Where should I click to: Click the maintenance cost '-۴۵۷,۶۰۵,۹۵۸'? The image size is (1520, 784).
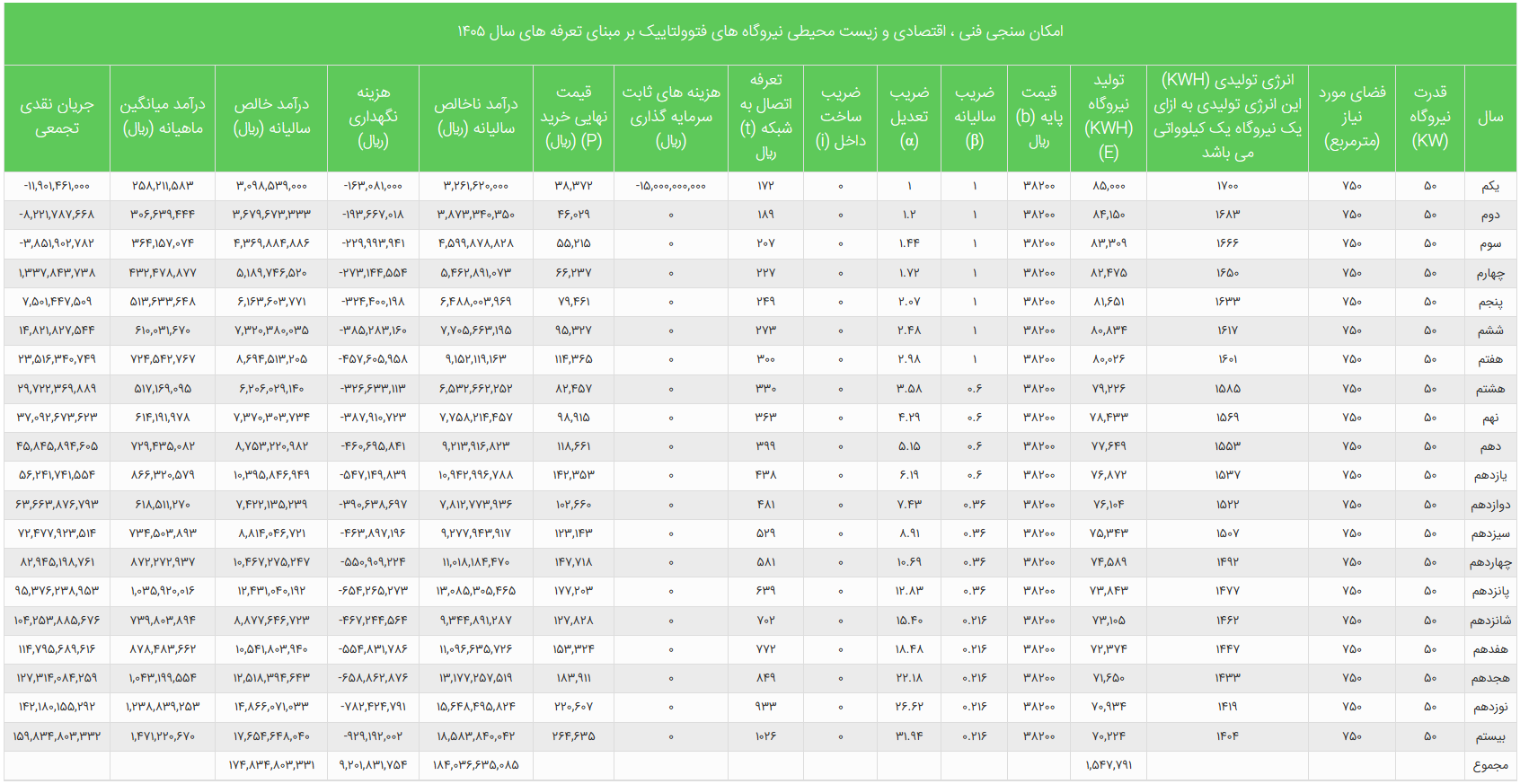click(x=373, y=359)
